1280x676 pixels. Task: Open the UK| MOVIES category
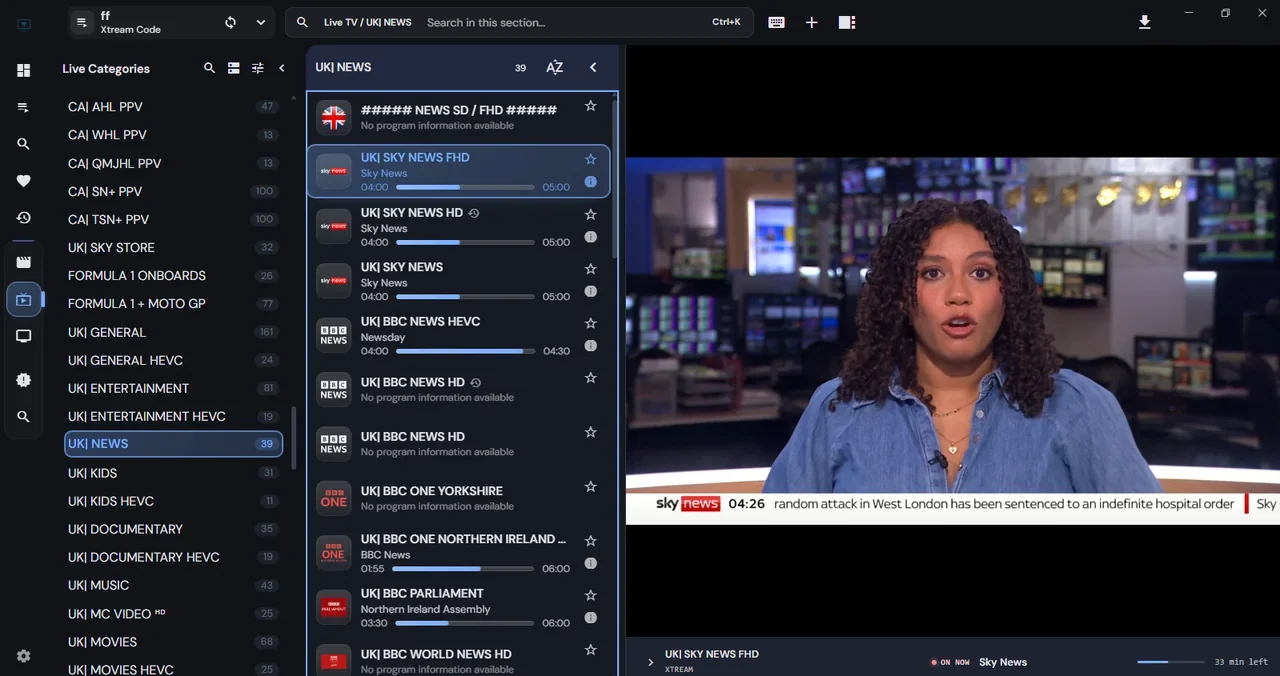pyautogui.click(x=172, y=642)
